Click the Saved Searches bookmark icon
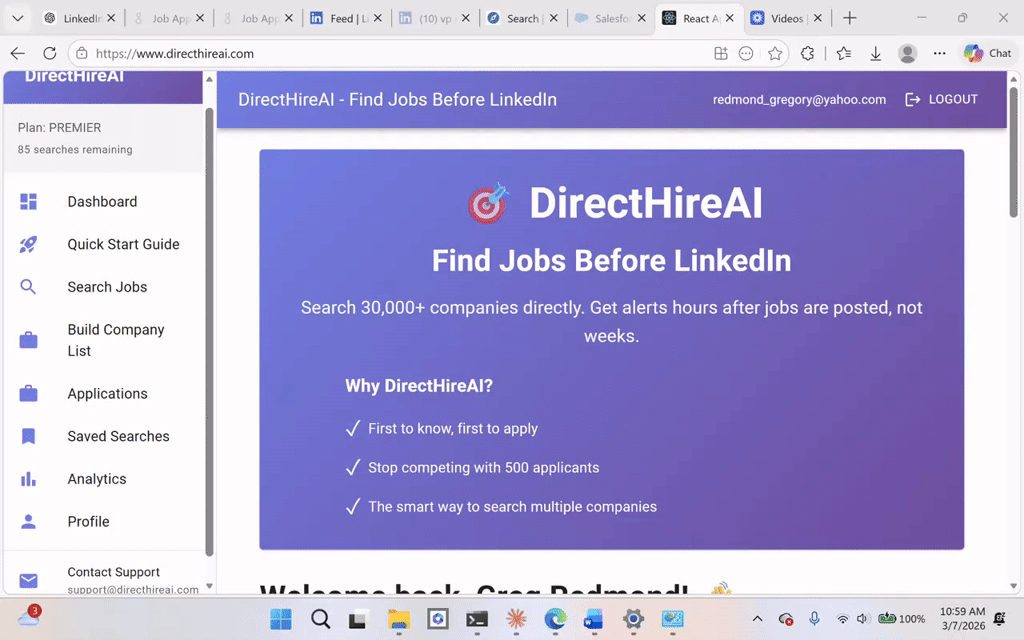1024x640 pixels. point(28,437)
